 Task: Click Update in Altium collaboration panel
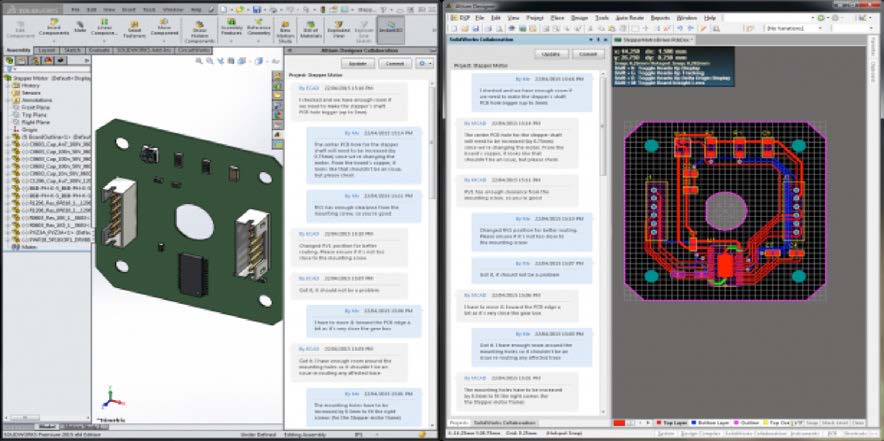(551, 54)
